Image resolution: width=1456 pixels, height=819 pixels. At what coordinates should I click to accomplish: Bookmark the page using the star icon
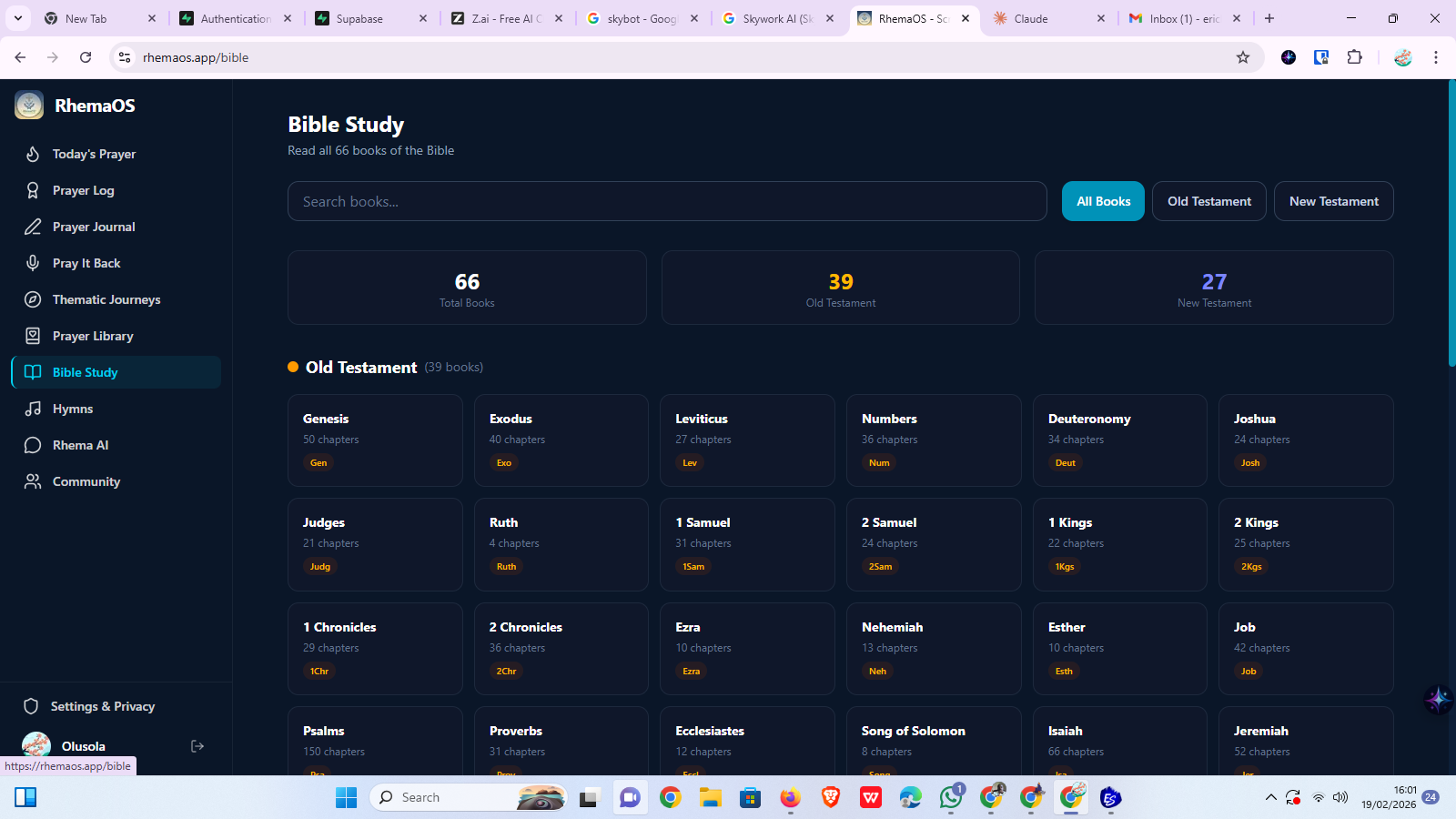[x=1243, y=56]
